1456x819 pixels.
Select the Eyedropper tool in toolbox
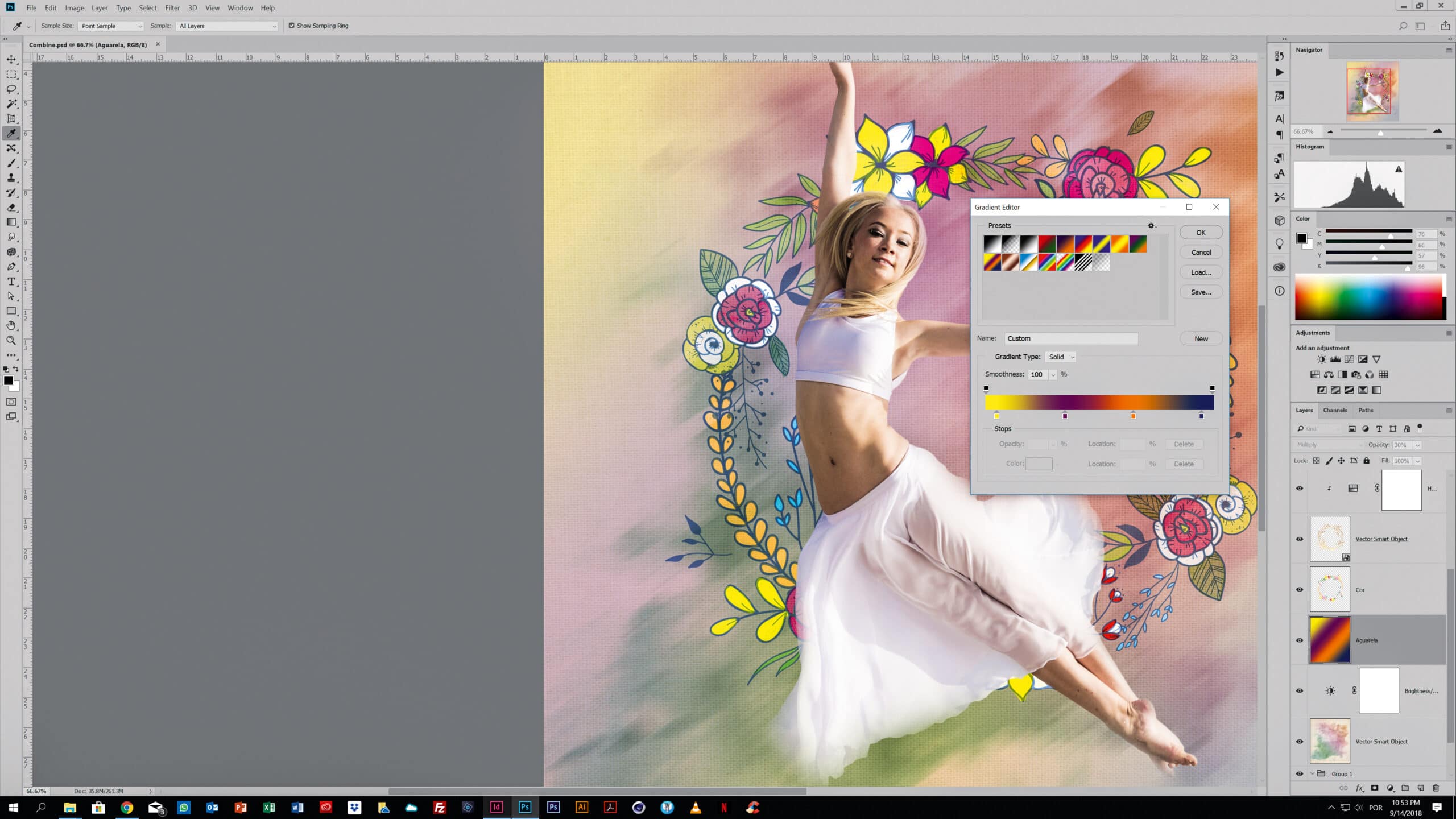pyautogui.click(x=11, y=134)
